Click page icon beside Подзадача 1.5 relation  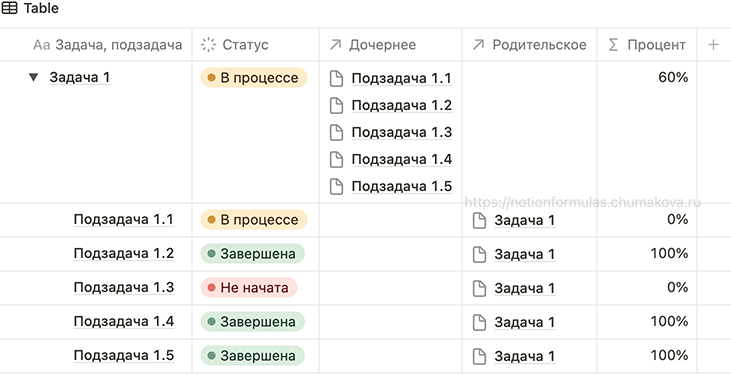tap(336, 187)
